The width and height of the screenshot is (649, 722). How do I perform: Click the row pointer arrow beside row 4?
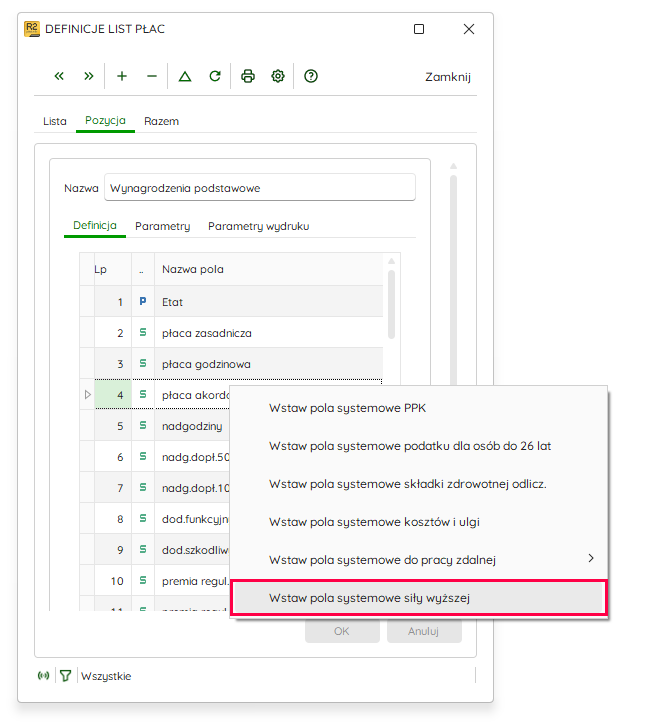click(88, 395)
